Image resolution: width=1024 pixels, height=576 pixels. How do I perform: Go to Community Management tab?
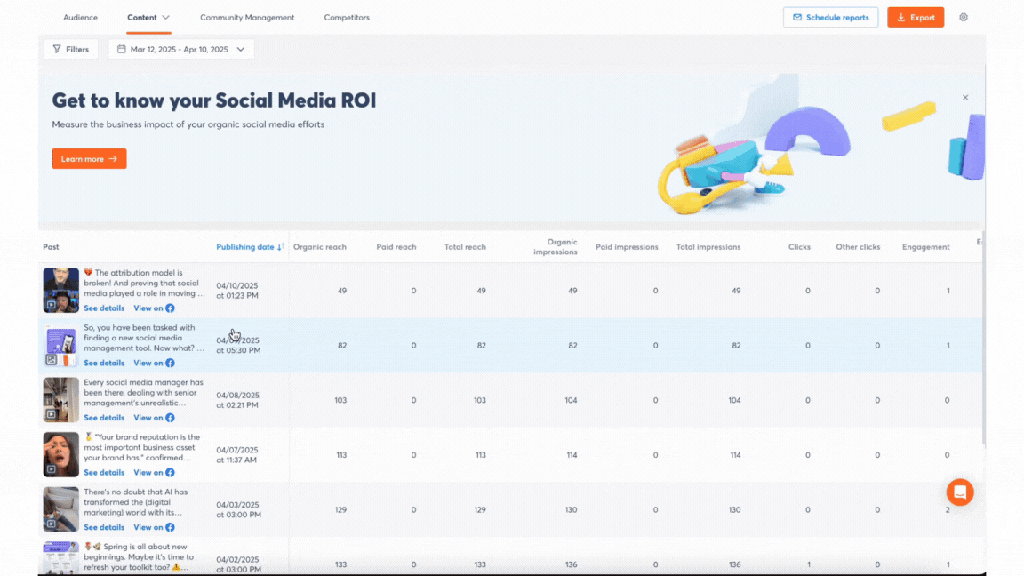pyautogui.click(x=247, y=18)
